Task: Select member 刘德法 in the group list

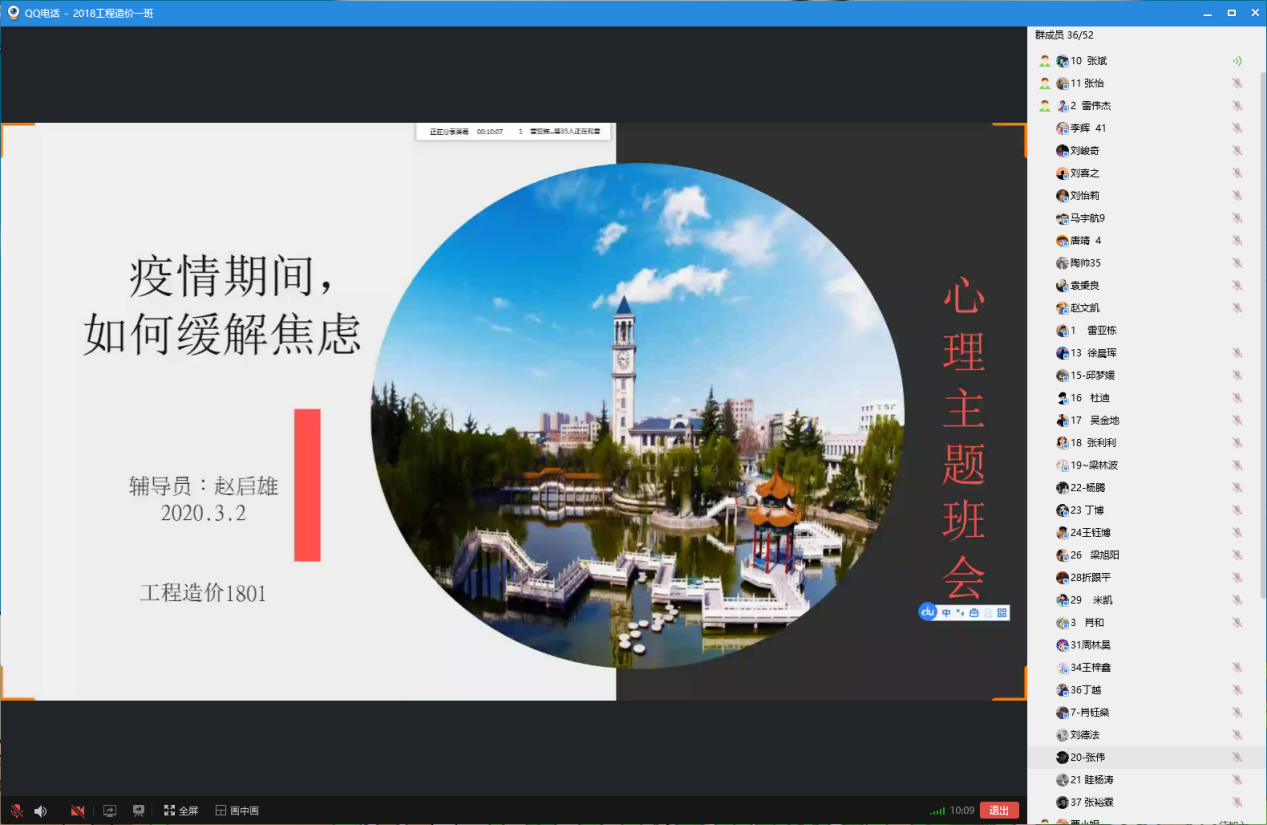Action: click(1082, 735)
